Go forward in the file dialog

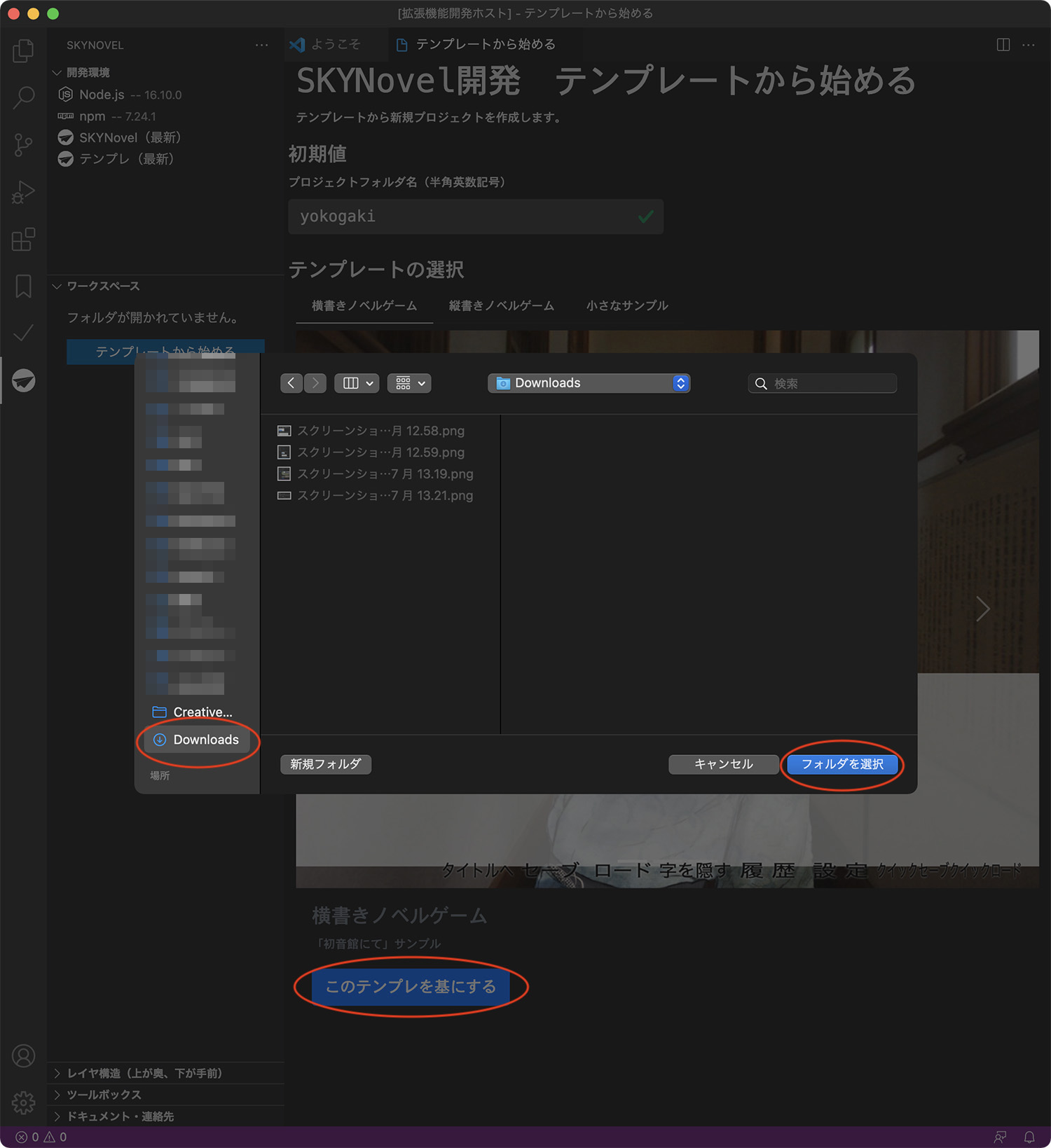point(315,383)
